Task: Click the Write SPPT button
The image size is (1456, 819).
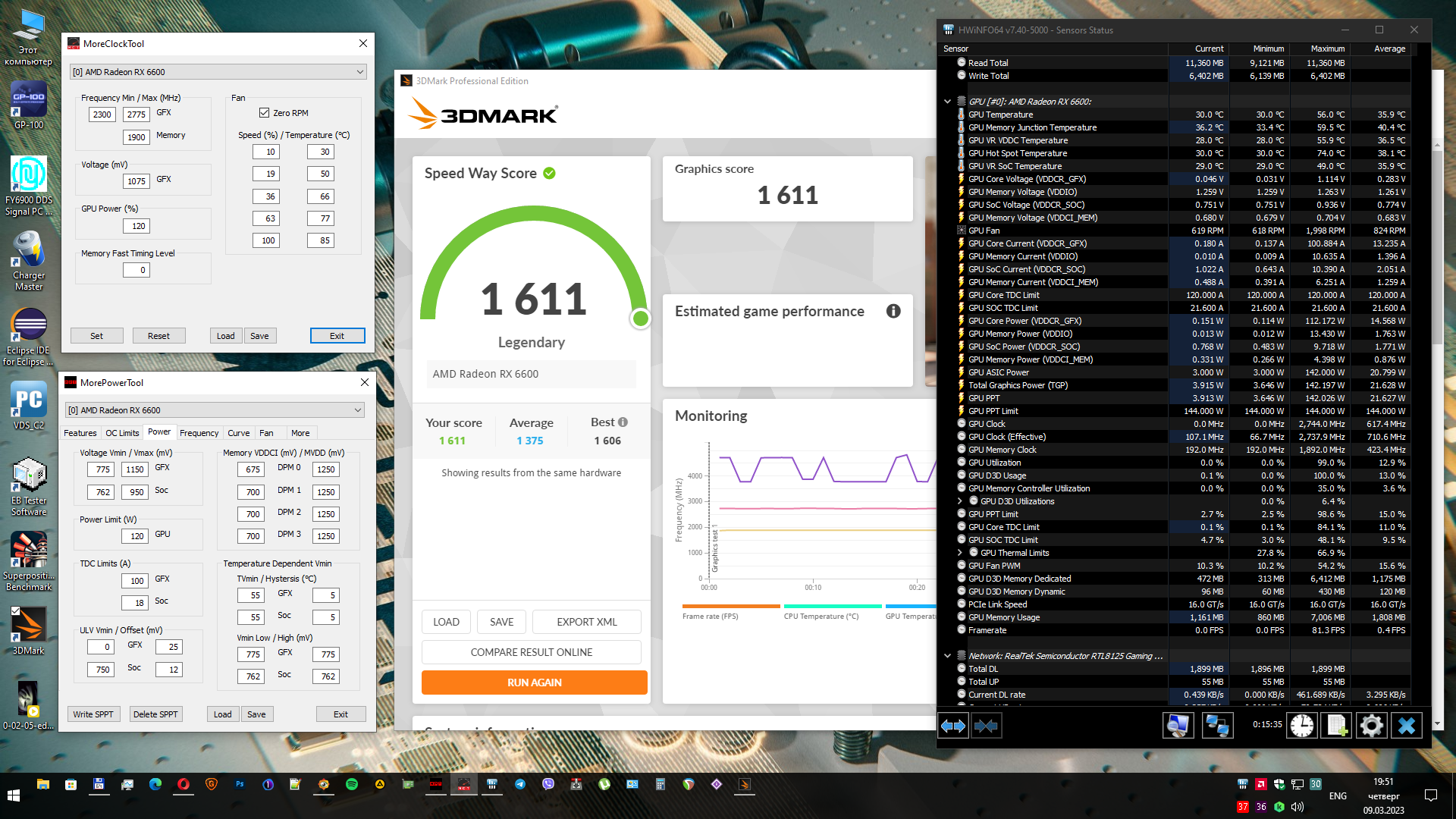Action: coord(93,714)
